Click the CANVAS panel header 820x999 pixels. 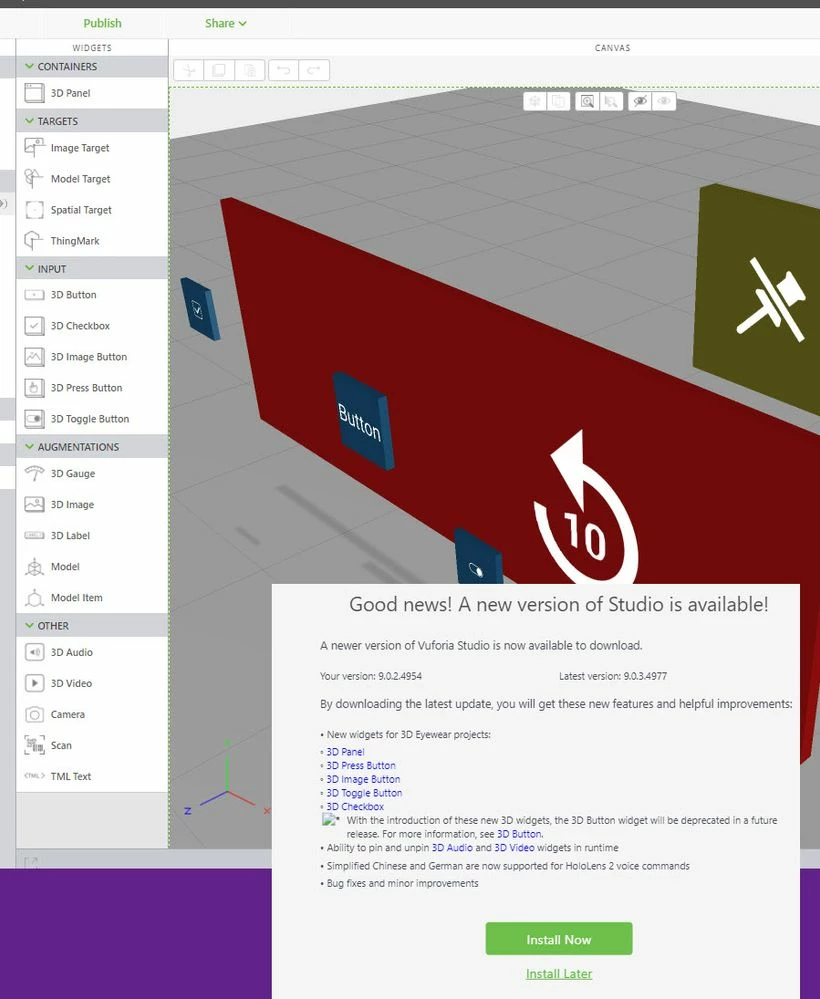[612, 48]
